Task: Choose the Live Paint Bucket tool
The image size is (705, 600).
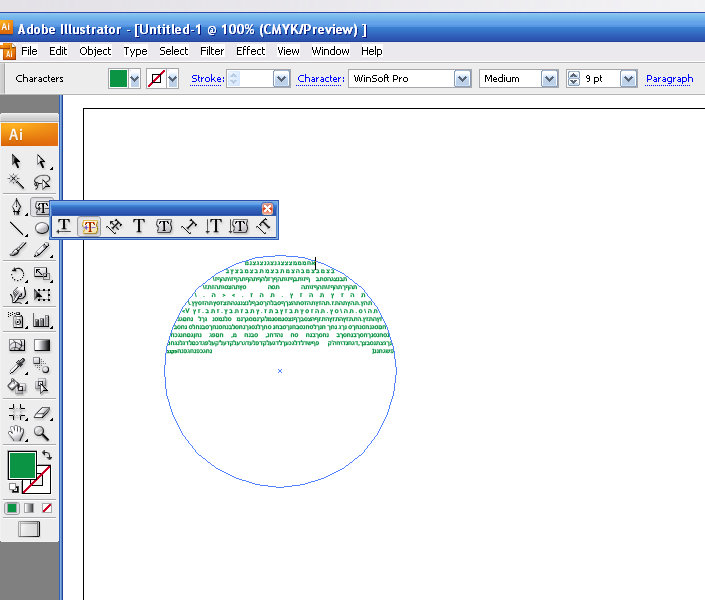Action: (x=17, y=386)
